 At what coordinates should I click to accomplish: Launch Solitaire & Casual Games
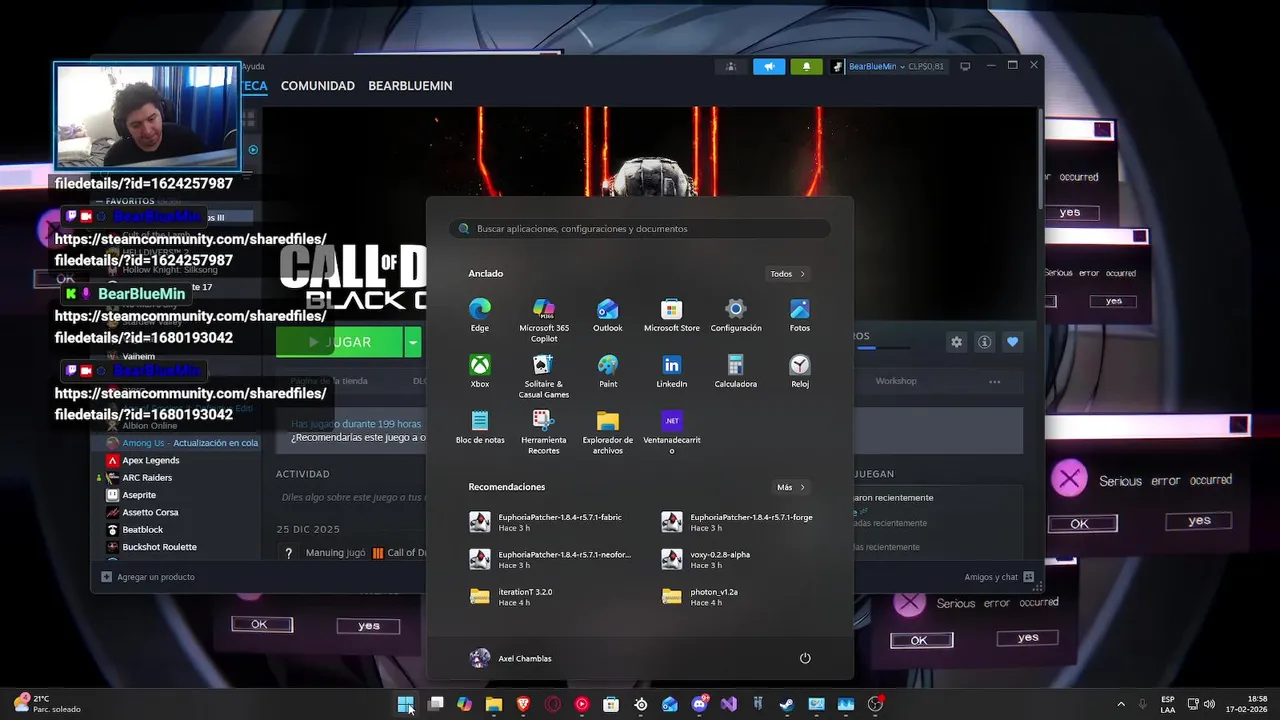544,377
